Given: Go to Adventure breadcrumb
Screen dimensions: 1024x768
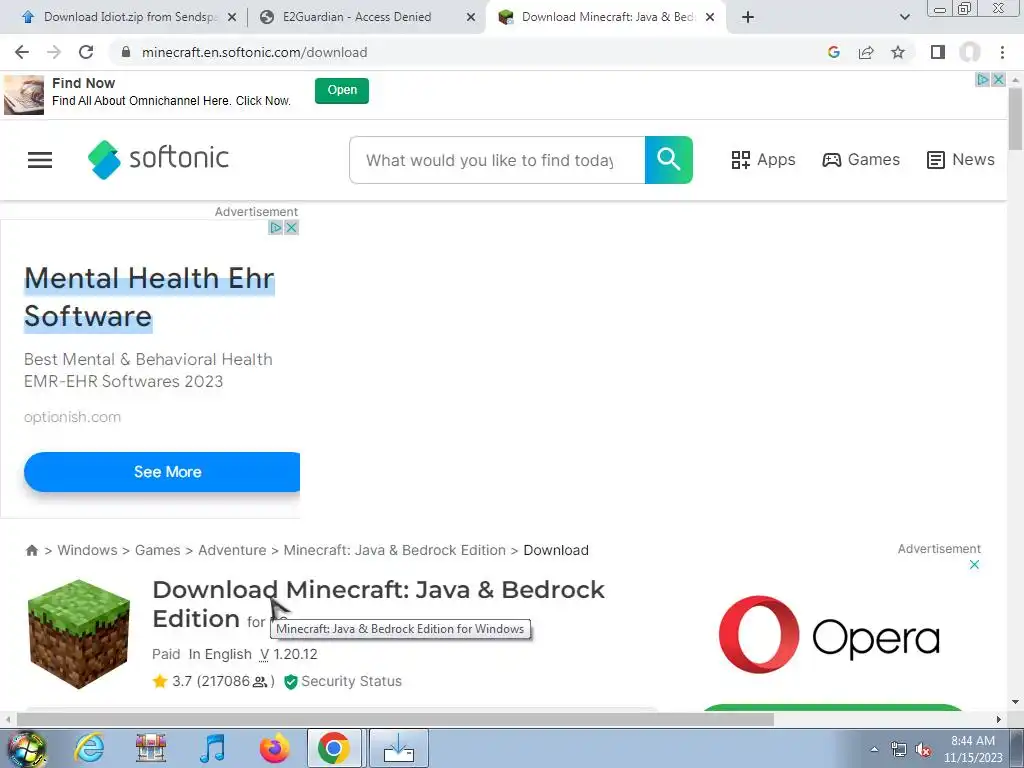Looking at the screenshot, I should point(232,550).
